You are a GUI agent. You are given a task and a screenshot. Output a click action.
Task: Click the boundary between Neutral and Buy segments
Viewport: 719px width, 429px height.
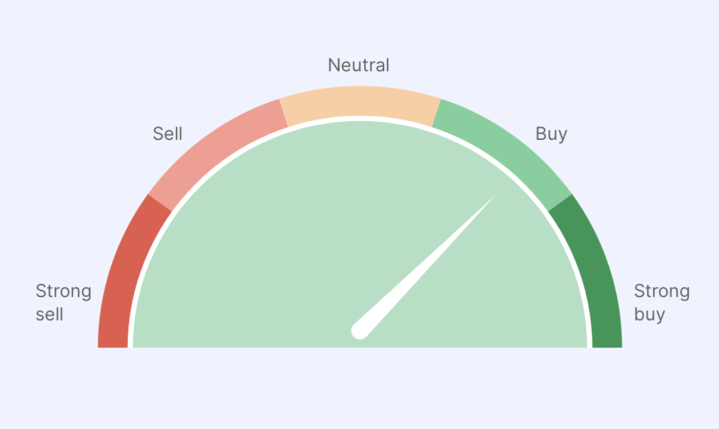(x=437, y=113)
